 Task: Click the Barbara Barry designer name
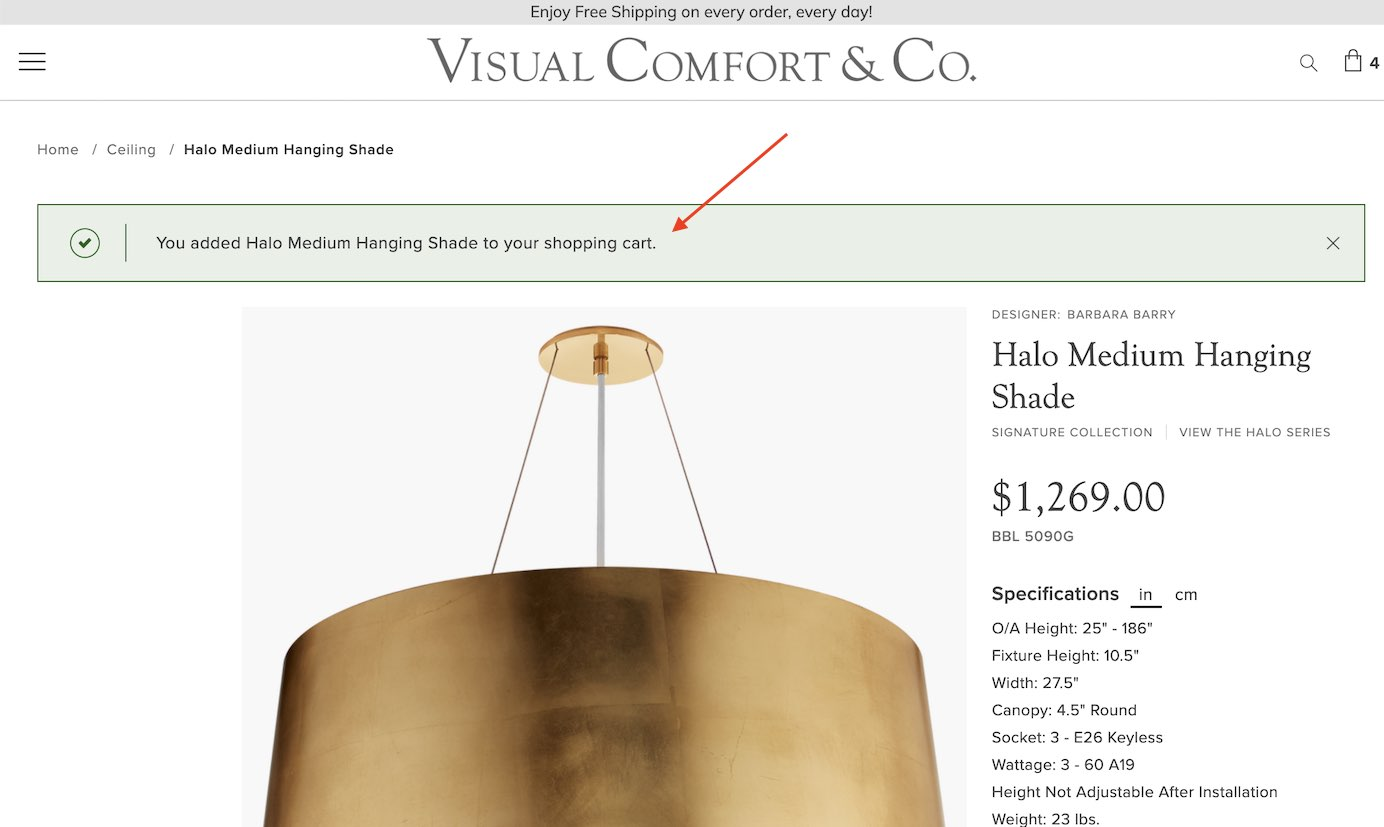pos(1121,314)
